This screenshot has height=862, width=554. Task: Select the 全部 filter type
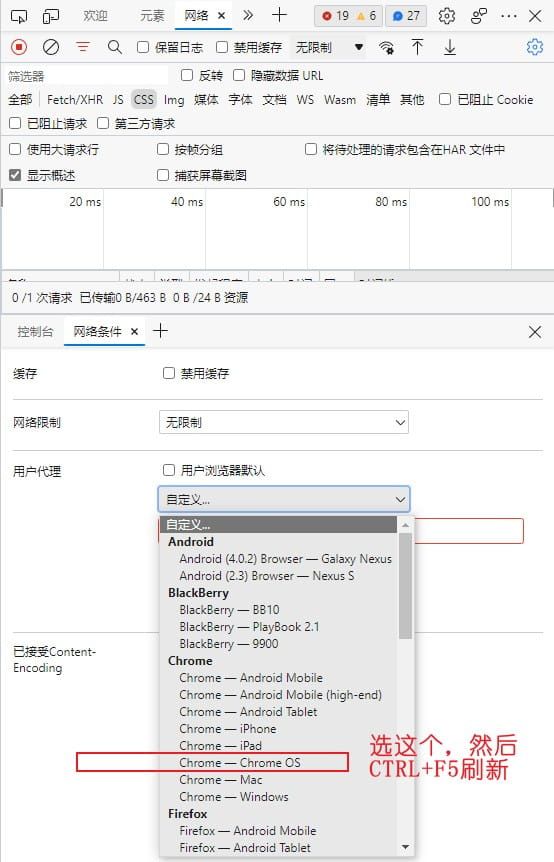point(20,100)
